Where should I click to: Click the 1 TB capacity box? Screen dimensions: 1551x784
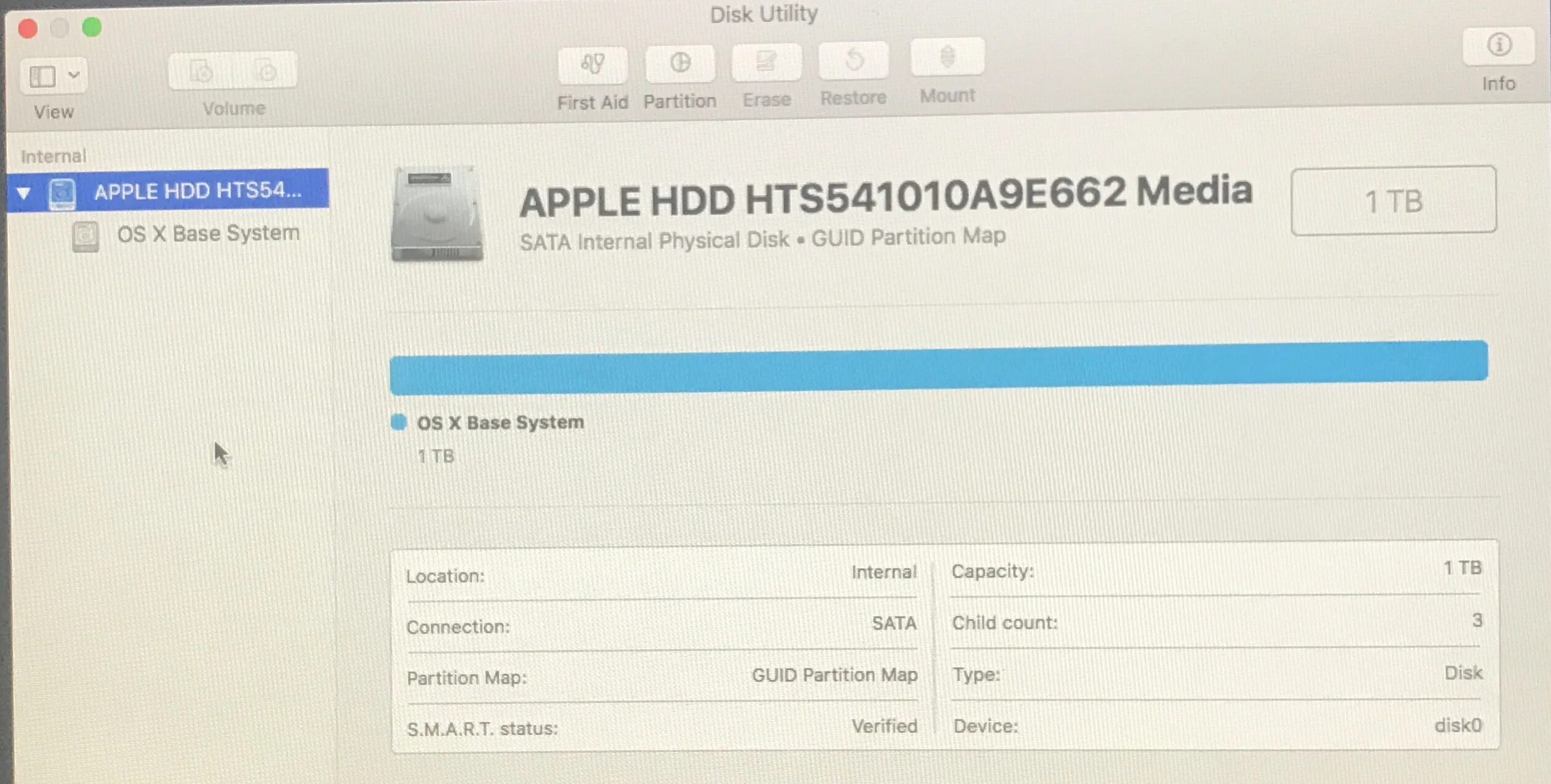coord(1393,201)
